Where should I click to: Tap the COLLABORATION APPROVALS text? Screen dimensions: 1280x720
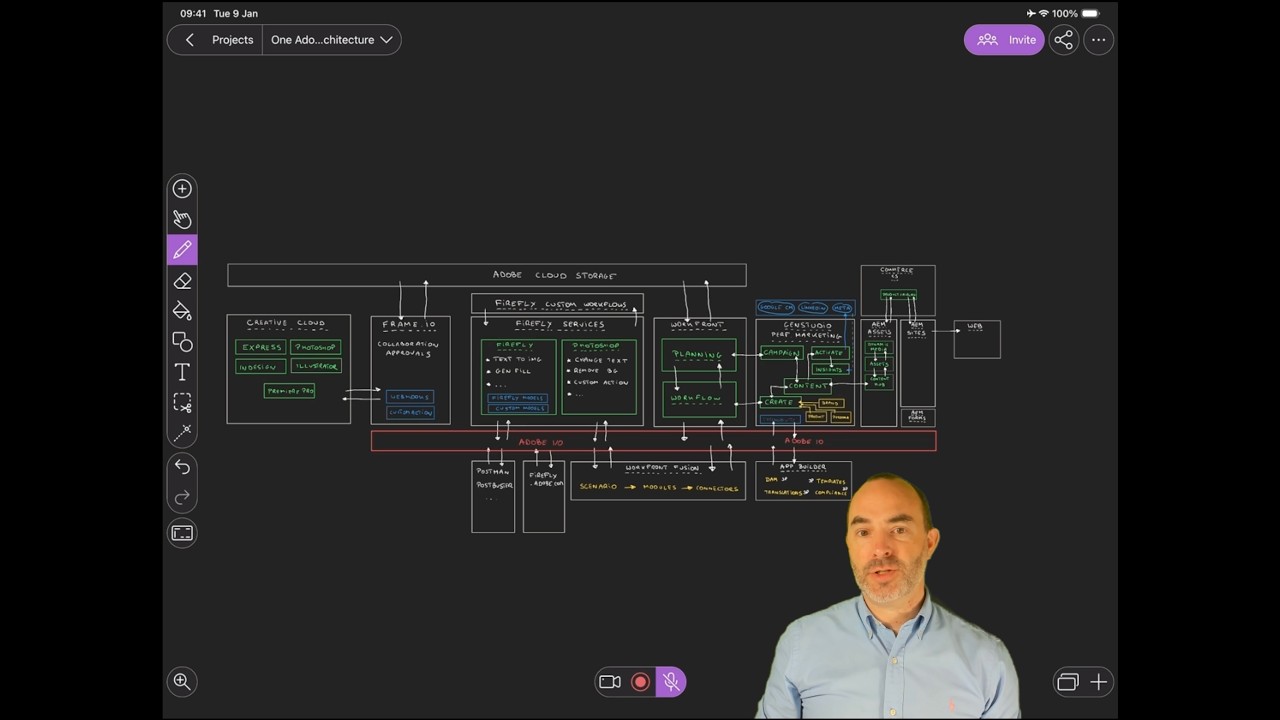(x=408, y=349)
